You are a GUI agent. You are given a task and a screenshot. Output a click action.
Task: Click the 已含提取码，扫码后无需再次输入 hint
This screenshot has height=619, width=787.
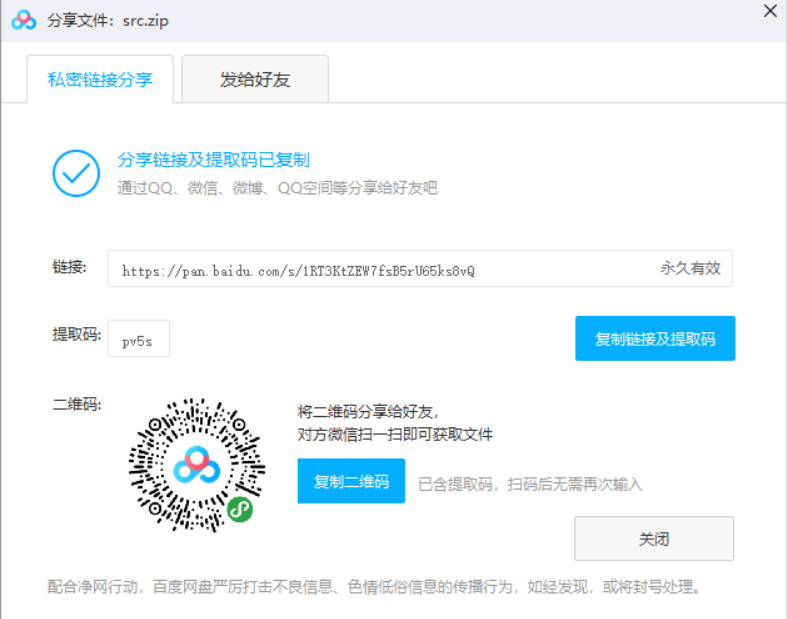click(x=530, y=484)
